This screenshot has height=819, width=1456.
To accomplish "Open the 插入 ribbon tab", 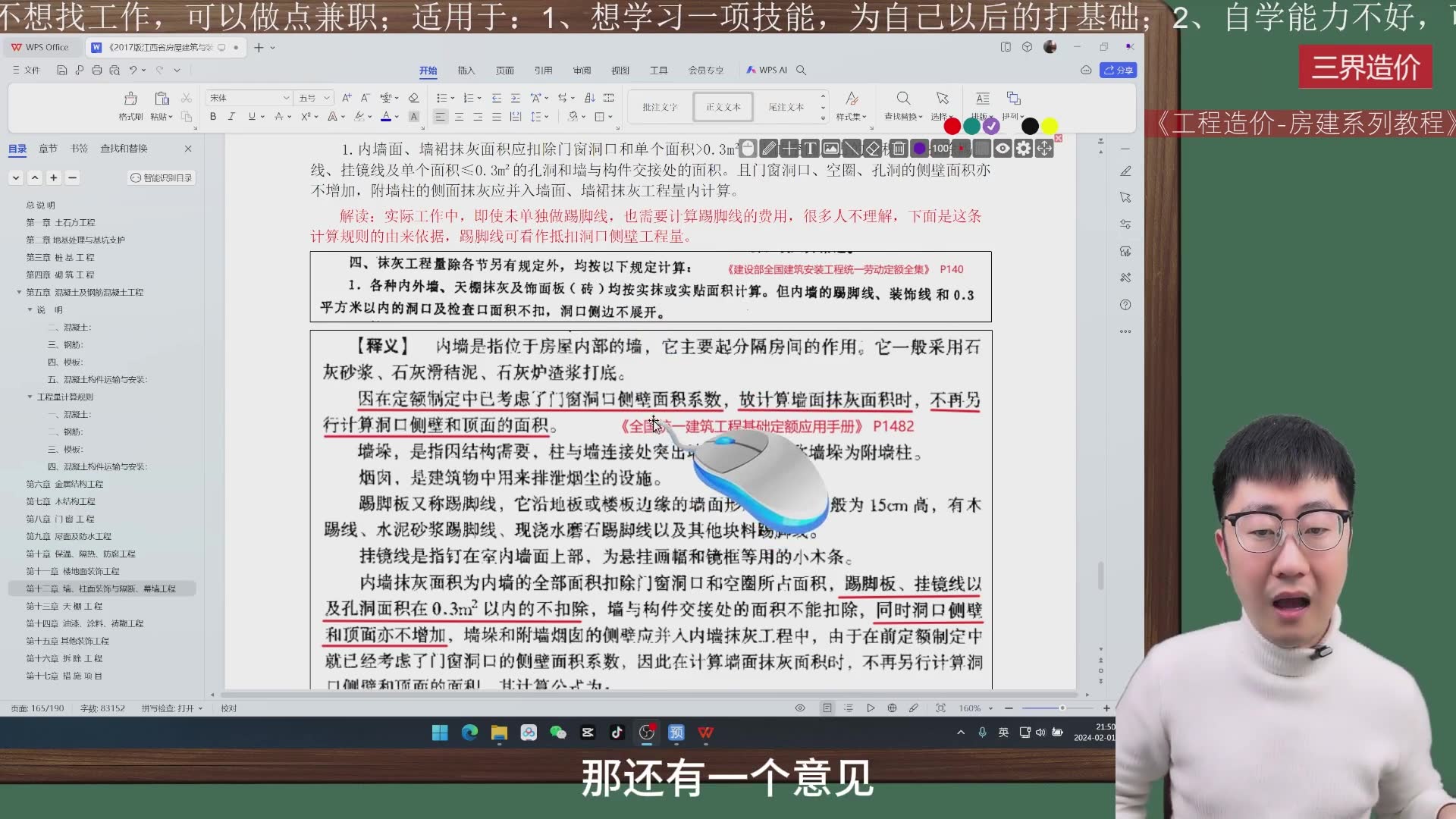I will (466, 70).
